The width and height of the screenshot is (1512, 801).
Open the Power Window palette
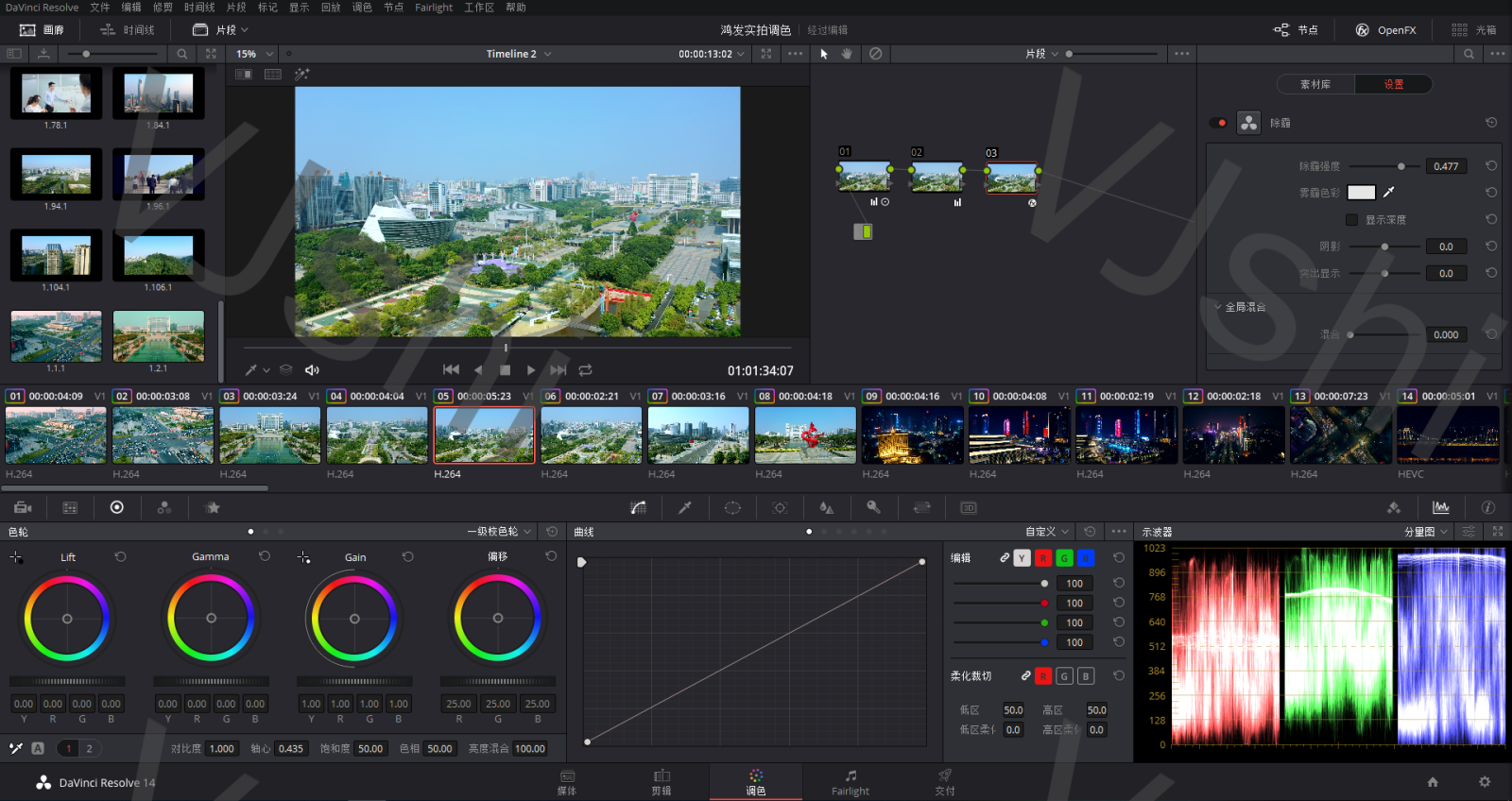pyautogui.click(x=732, y=507)
